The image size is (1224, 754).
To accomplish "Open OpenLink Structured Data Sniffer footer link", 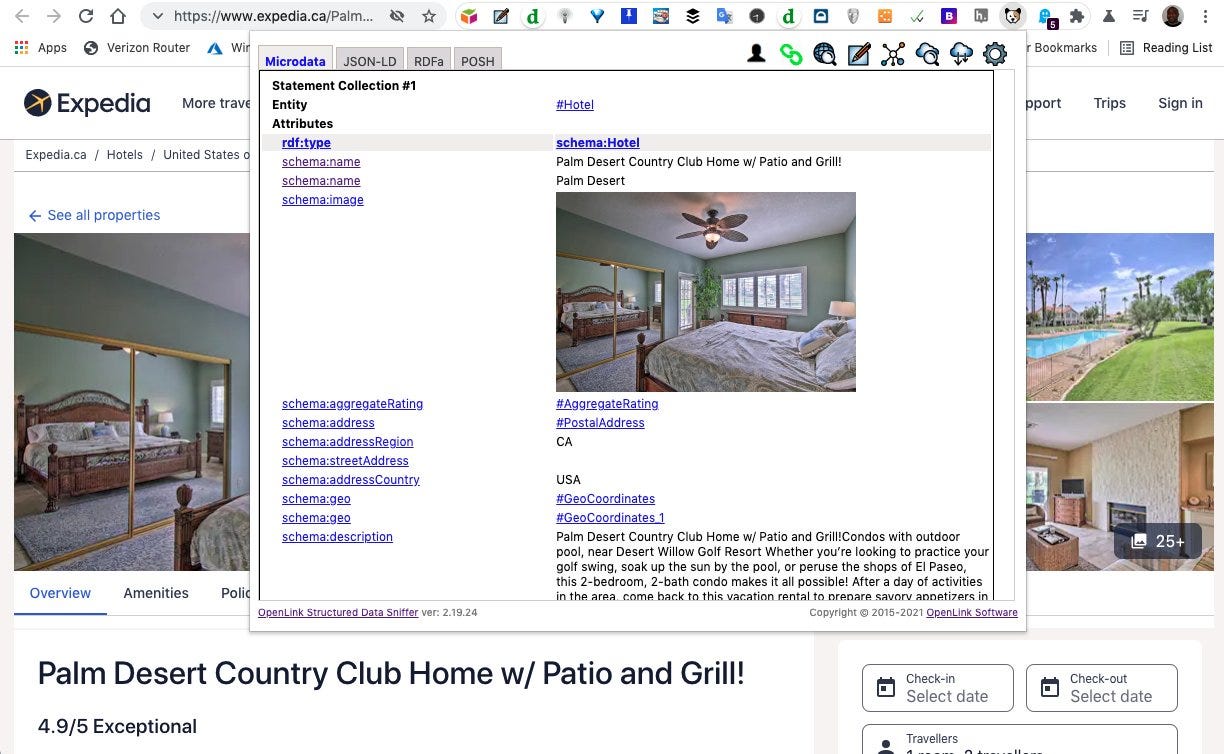I will [338, 612].
